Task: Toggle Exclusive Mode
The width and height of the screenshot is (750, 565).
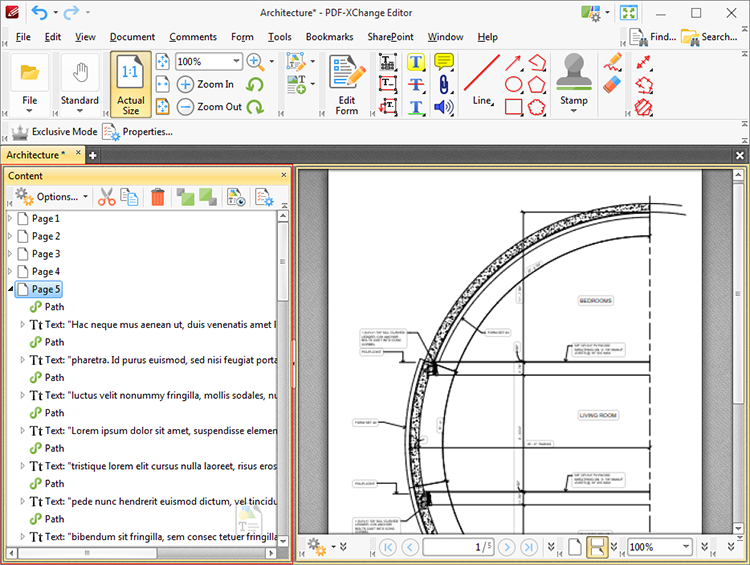Action: click(55, 132)
